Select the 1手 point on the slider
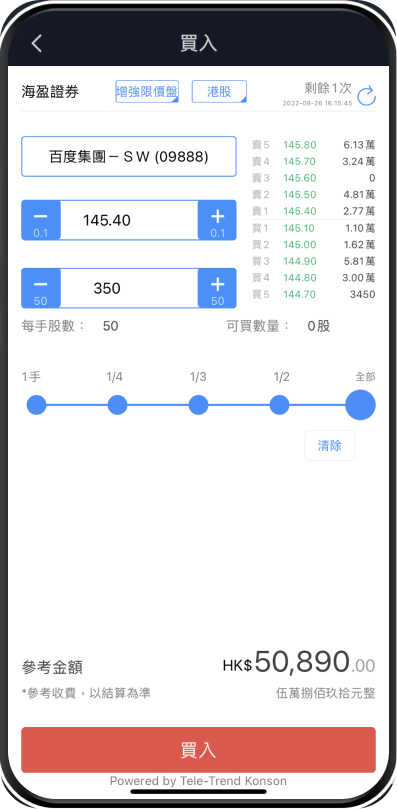Viewport: 397px width, 809px height. [x=36, y=405]
